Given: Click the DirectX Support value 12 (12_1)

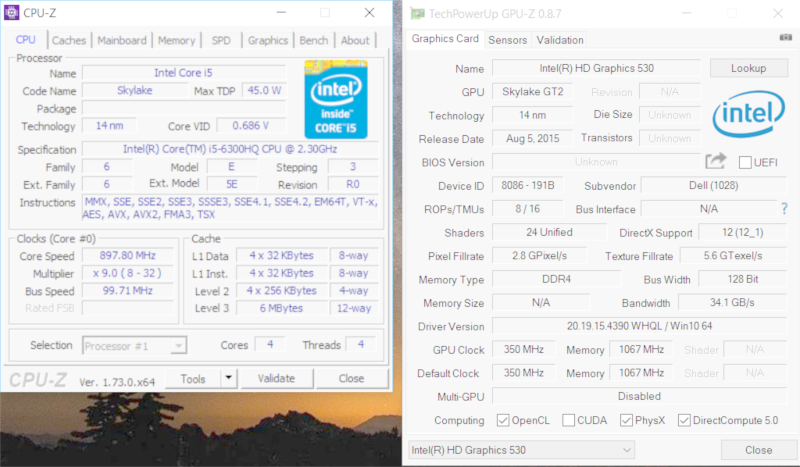Looking at the screenshot, I should [743, 232].
